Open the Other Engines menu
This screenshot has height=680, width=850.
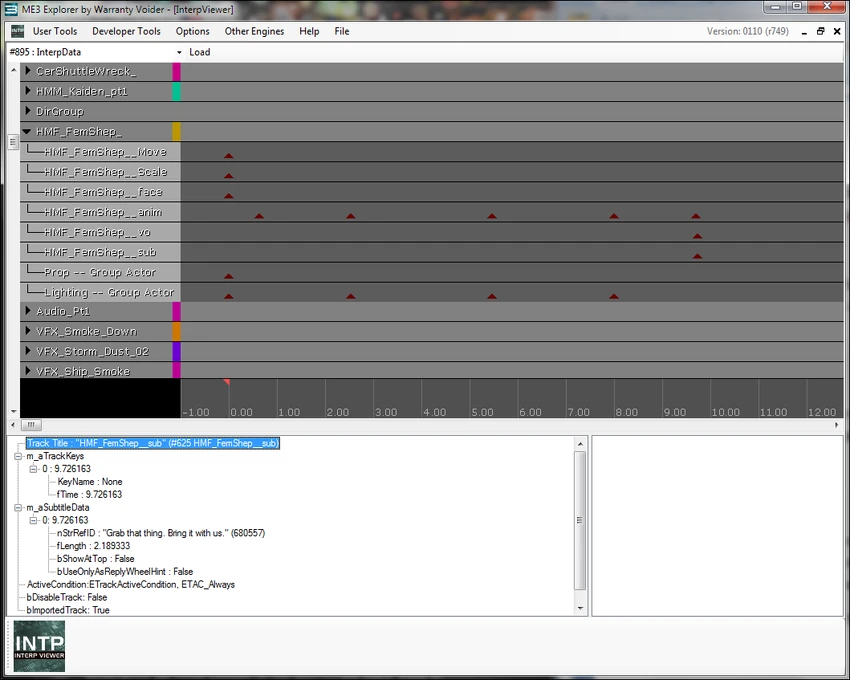(x=254, y=31)
